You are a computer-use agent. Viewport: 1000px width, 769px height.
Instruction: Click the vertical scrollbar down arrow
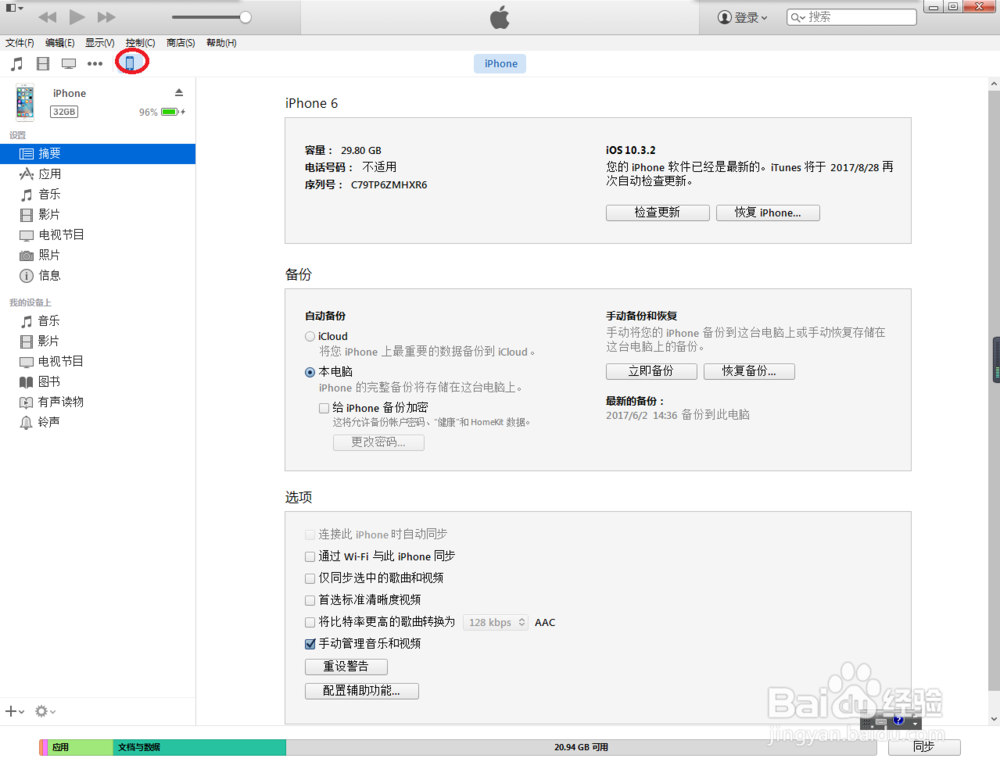pos(994,719)
